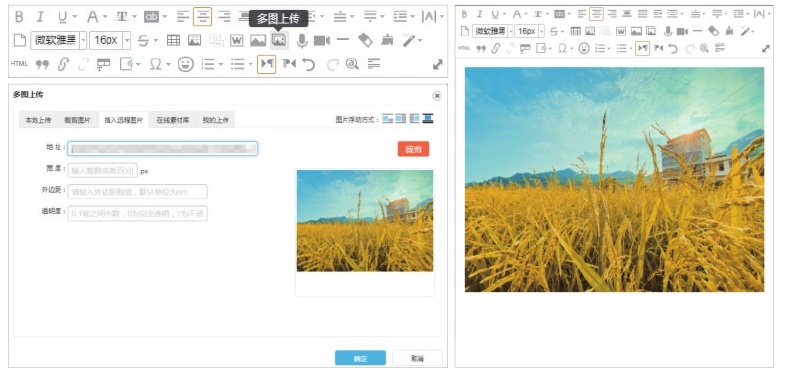
Task: Toggle Bold in the left editor toolbar
Action: click(19, 17)
